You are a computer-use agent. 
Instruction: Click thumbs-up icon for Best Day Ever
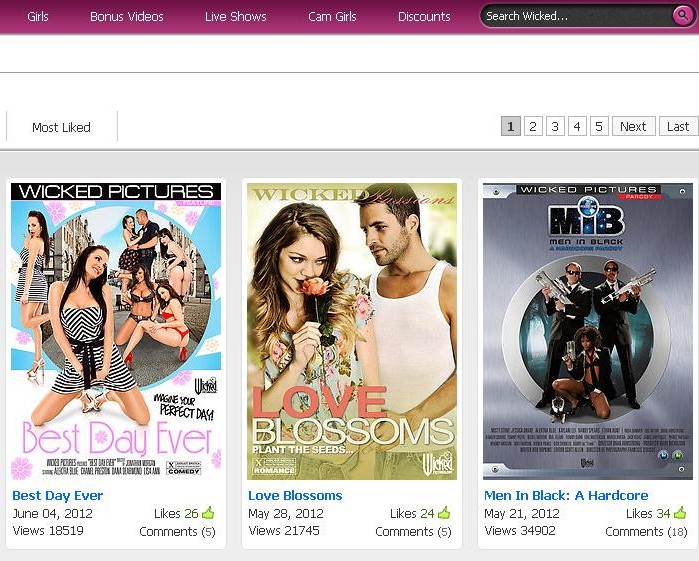pyautogui.click(x=208, y=514)
